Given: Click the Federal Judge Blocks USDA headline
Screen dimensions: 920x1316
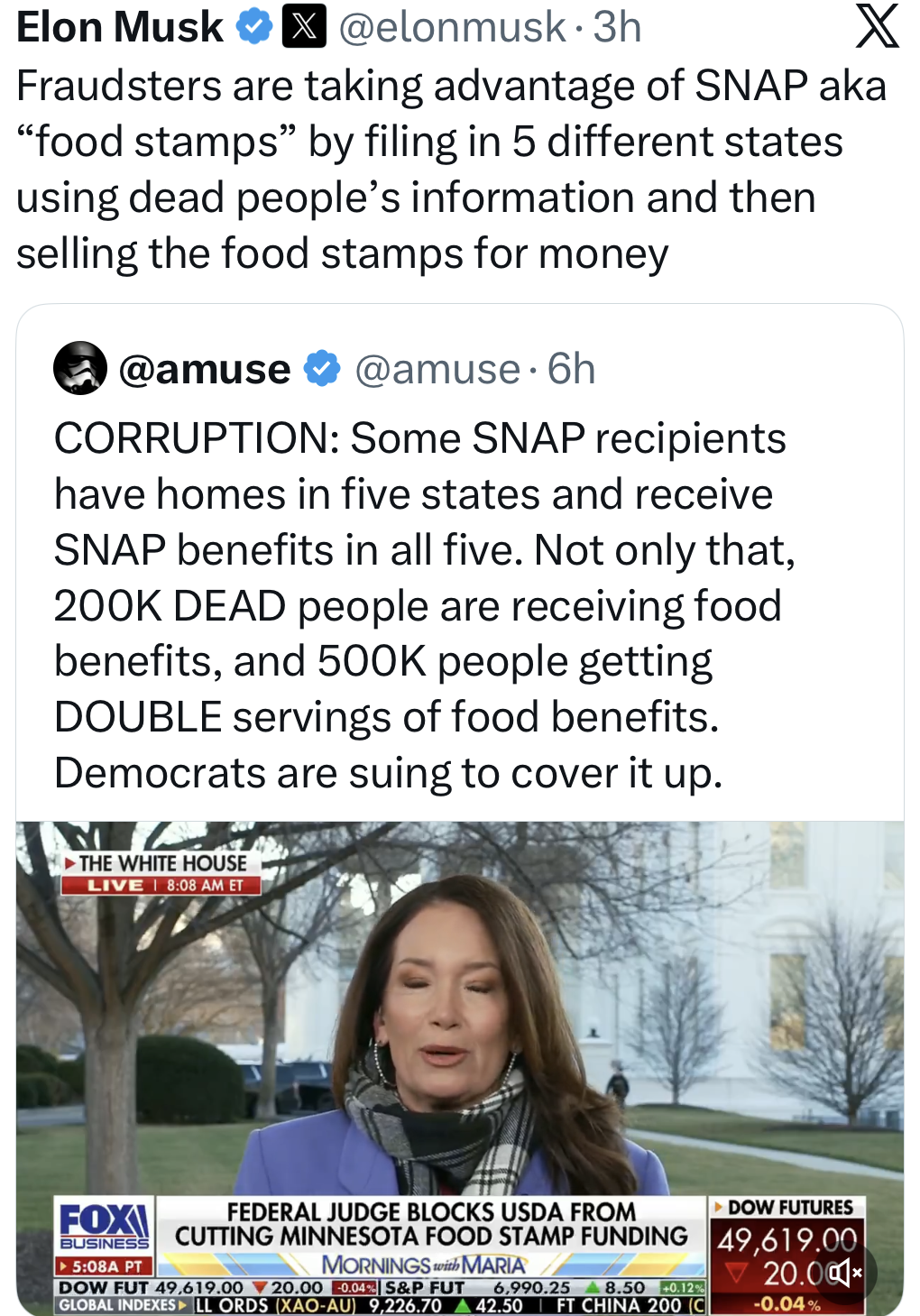Looking at the screenshot, I should 431,1224.
